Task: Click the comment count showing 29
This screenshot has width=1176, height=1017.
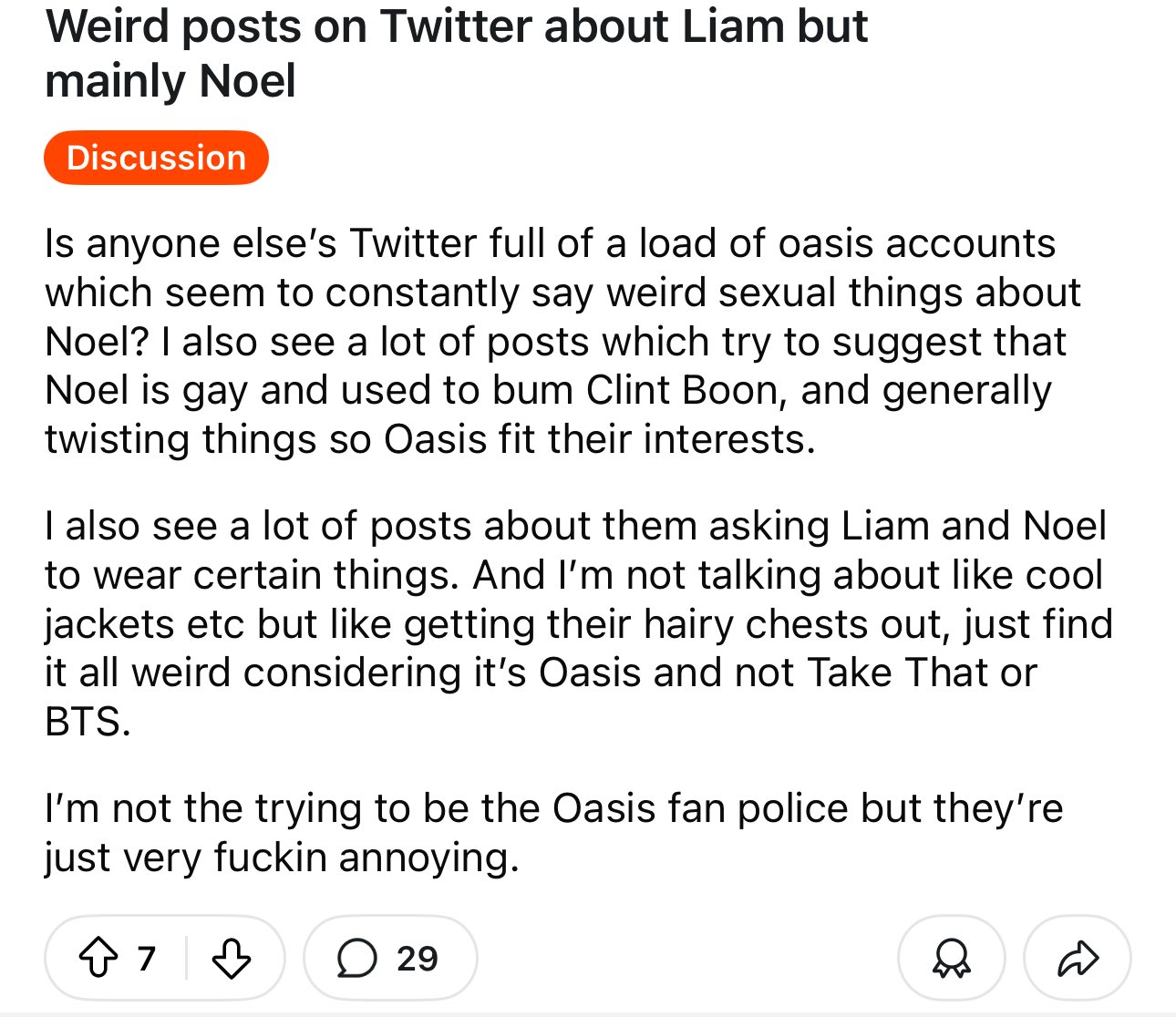Action: click(x=418, y=958)
